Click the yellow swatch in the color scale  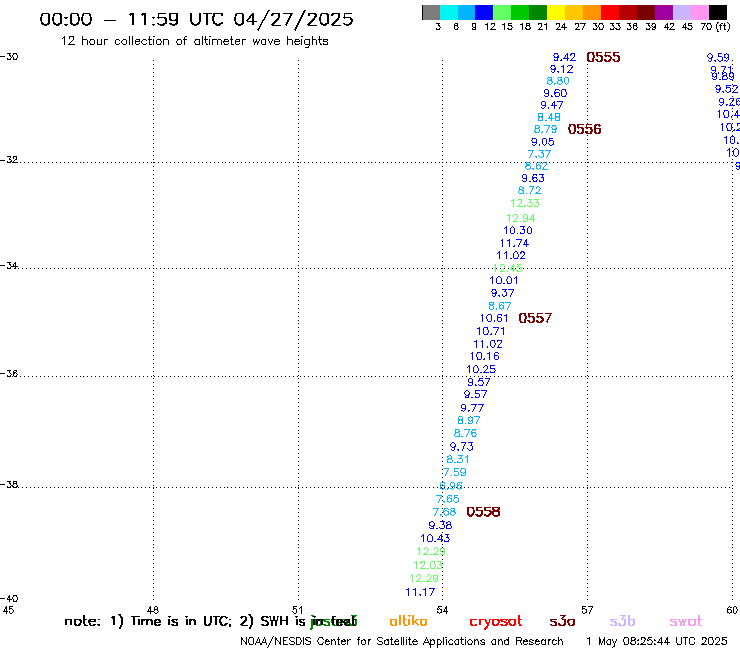pos(556,12)
